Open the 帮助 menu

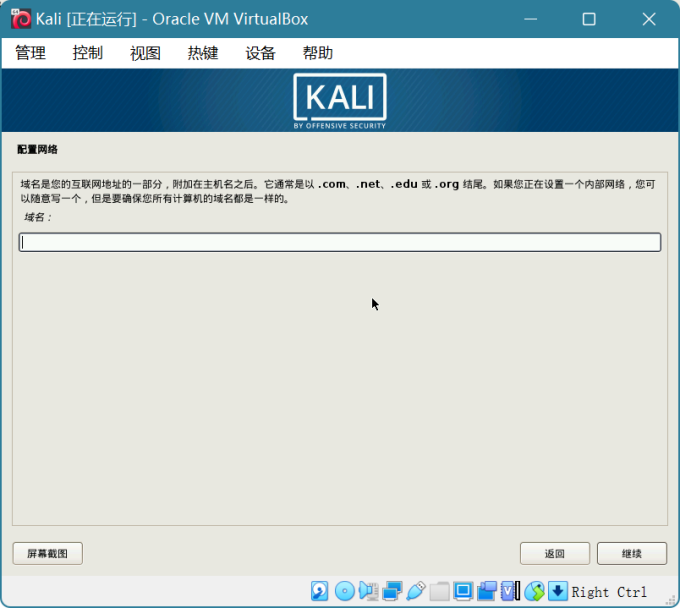coord(317,53)
